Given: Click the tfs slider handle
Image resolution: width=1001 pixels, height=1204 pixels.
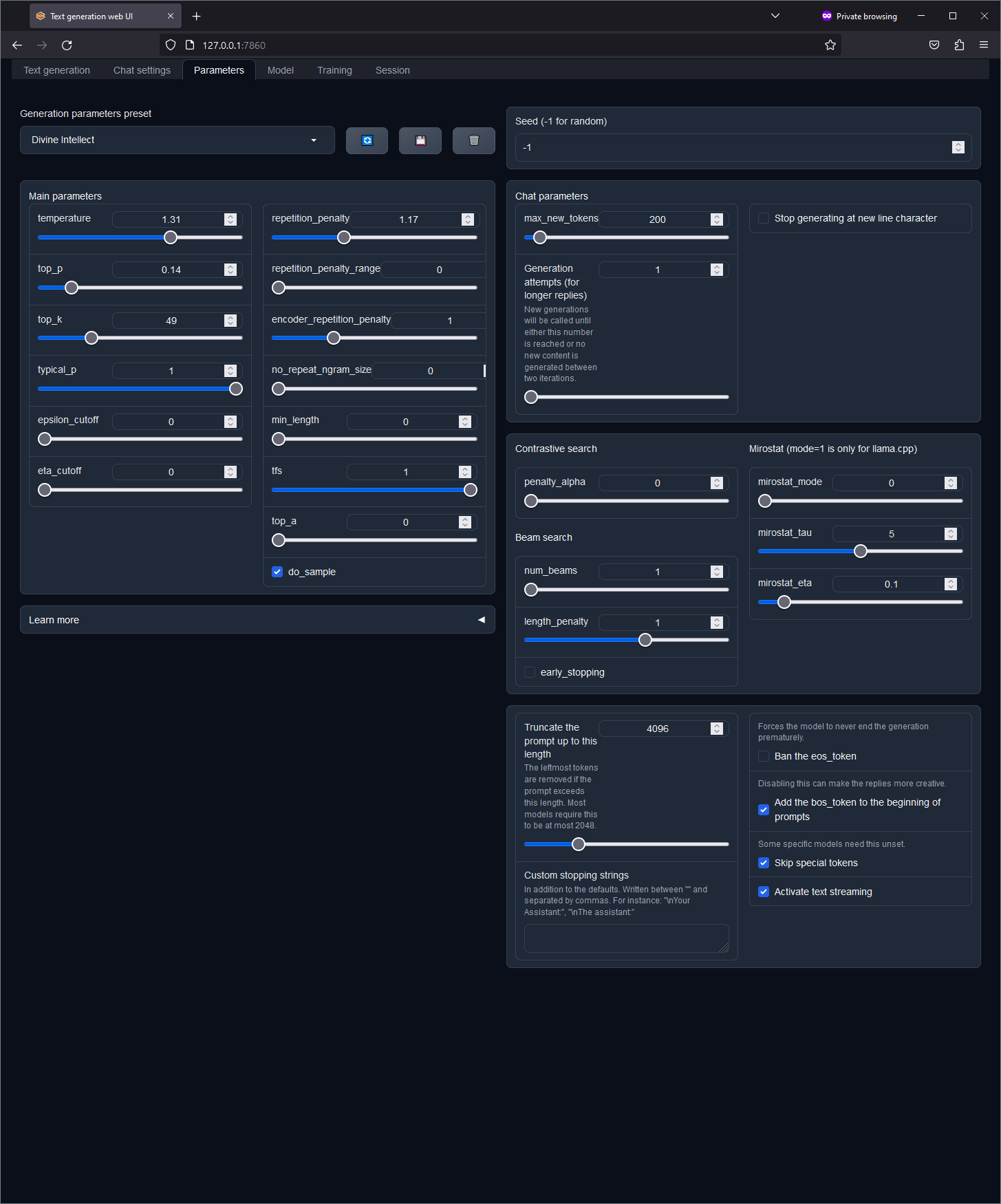Looking at the screenshot, I should [471, 490].
